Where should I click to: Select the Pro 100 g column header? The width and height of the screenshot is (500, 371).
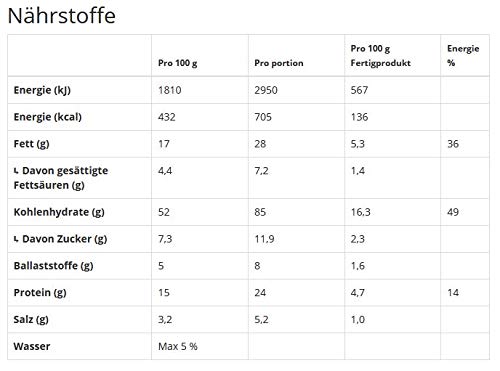tap(178, 63)
